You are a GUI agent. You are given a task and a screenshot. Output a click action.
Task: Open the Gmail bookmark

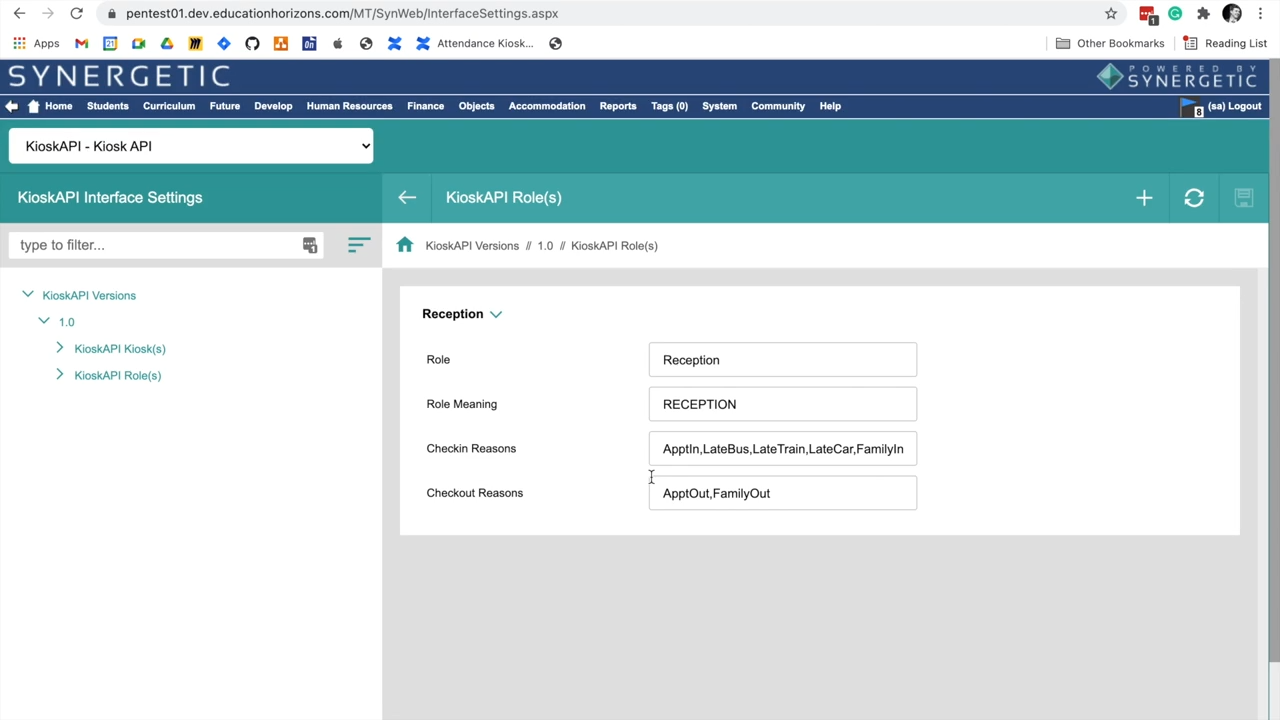coord(82,44)
